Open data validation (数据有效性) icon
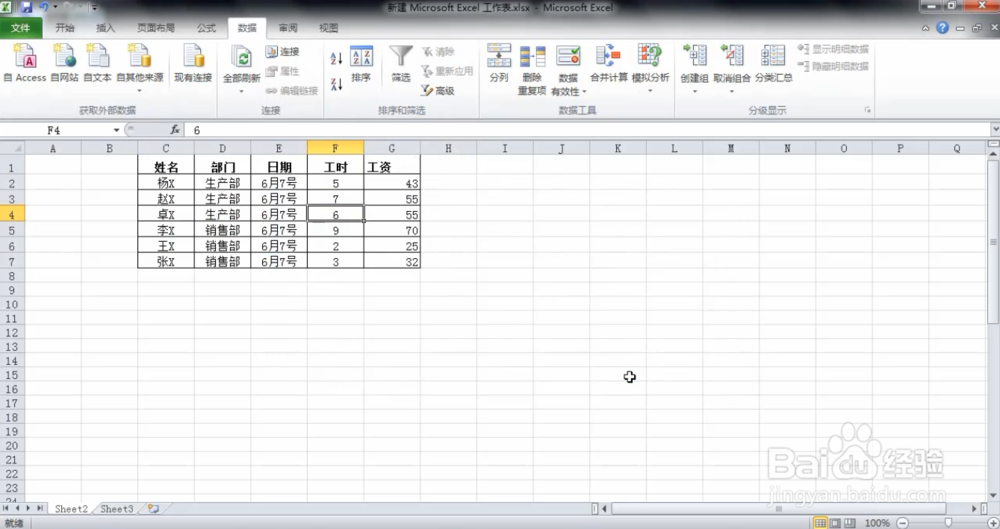 (x=568, y=56)
